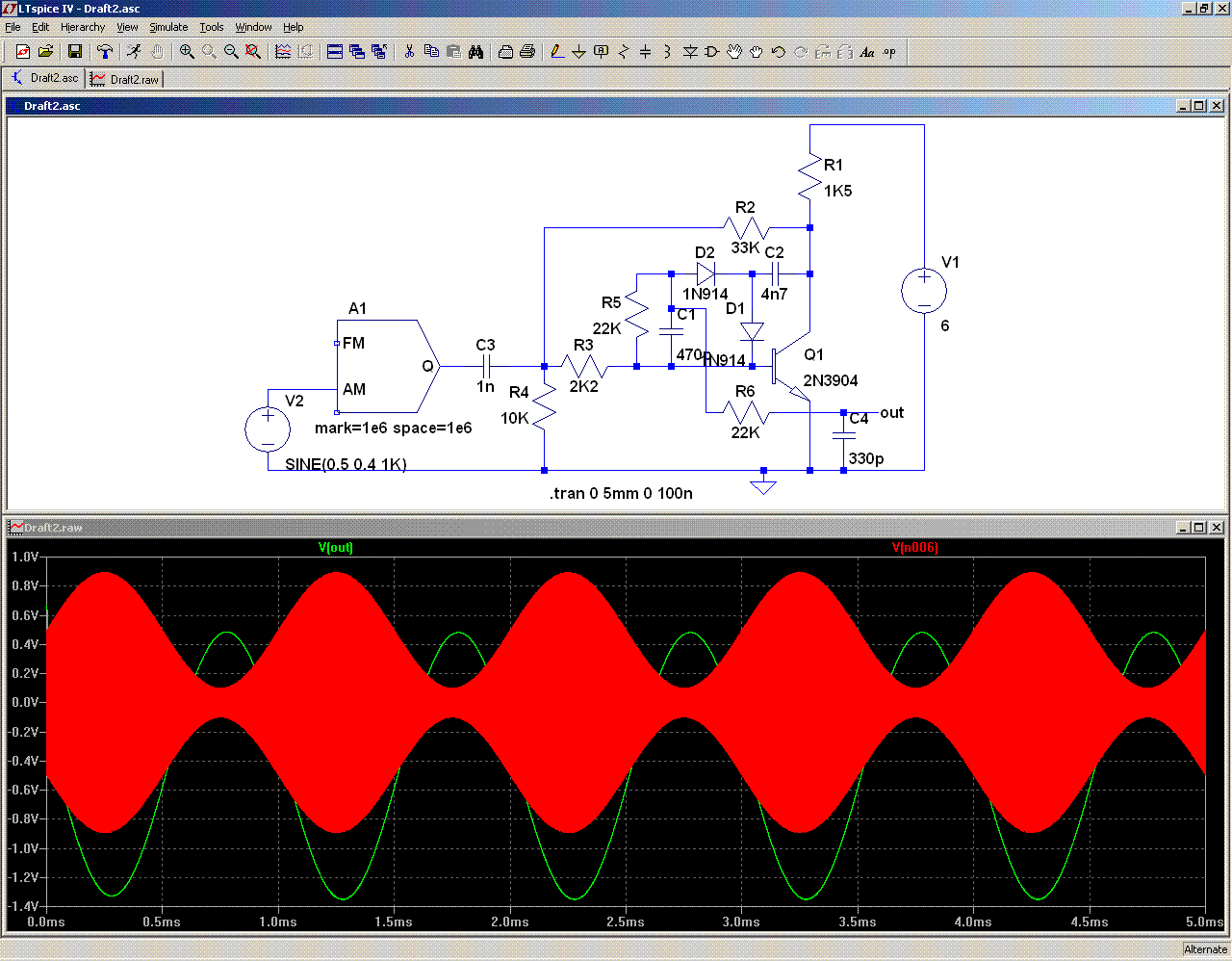
Task: Click the mark=1e6 space=1e6 parameter text
Action: [x=394, y=428]
